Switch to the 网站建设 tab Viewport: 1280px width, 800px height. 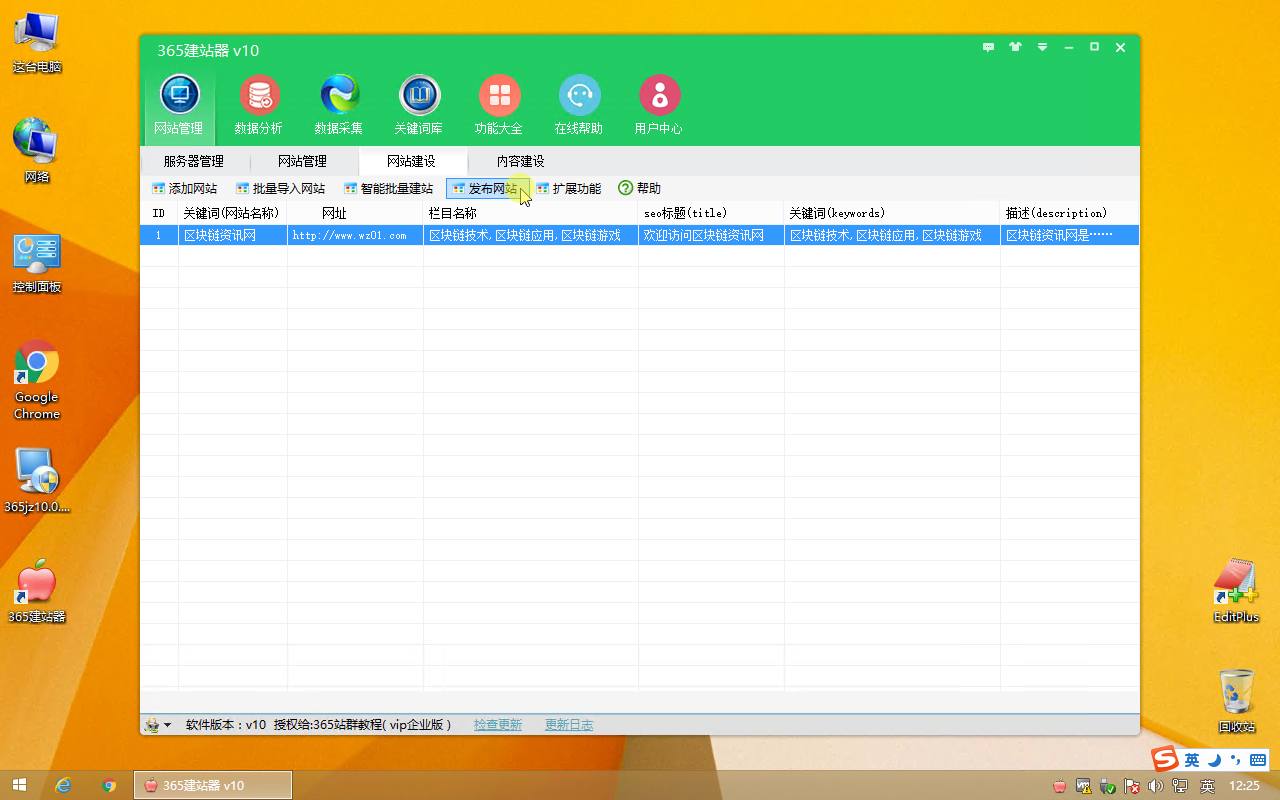[x=412, y=161]
